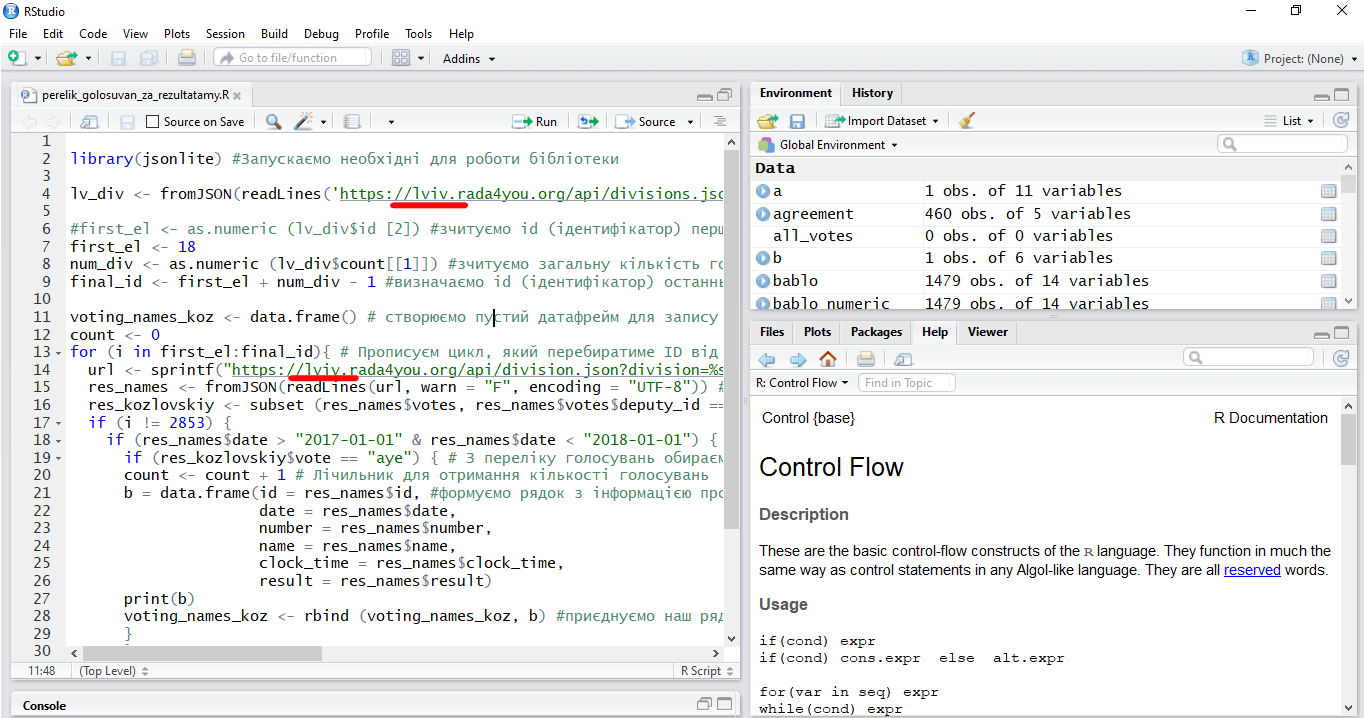1364x718 pixels.
Task: Open an existing file using the folder icon
Action: (67, 58)
